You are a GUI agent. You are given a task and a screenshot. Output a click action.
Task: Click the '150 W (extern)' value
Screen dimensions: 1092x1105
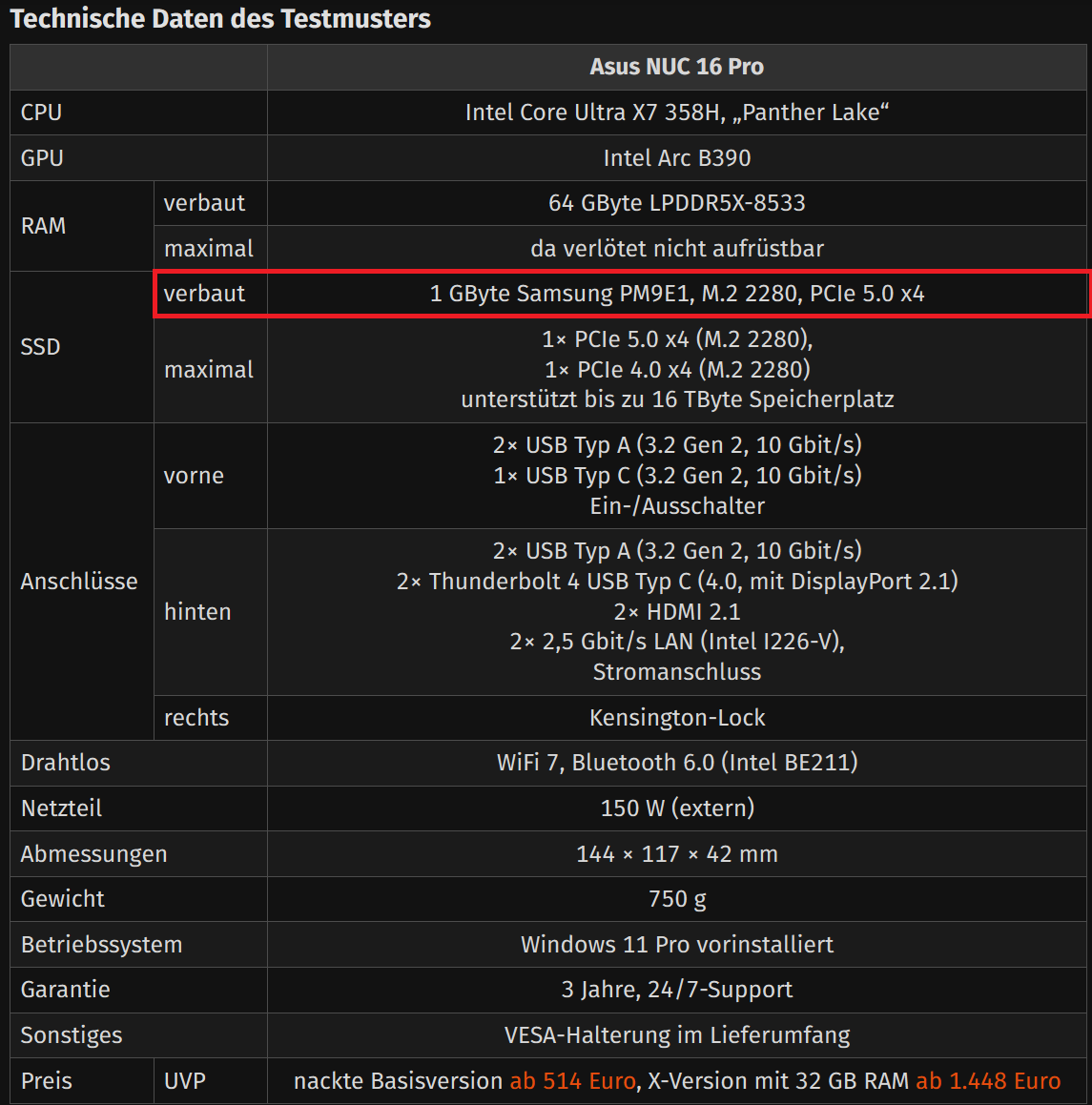click(x=677, y=808)
